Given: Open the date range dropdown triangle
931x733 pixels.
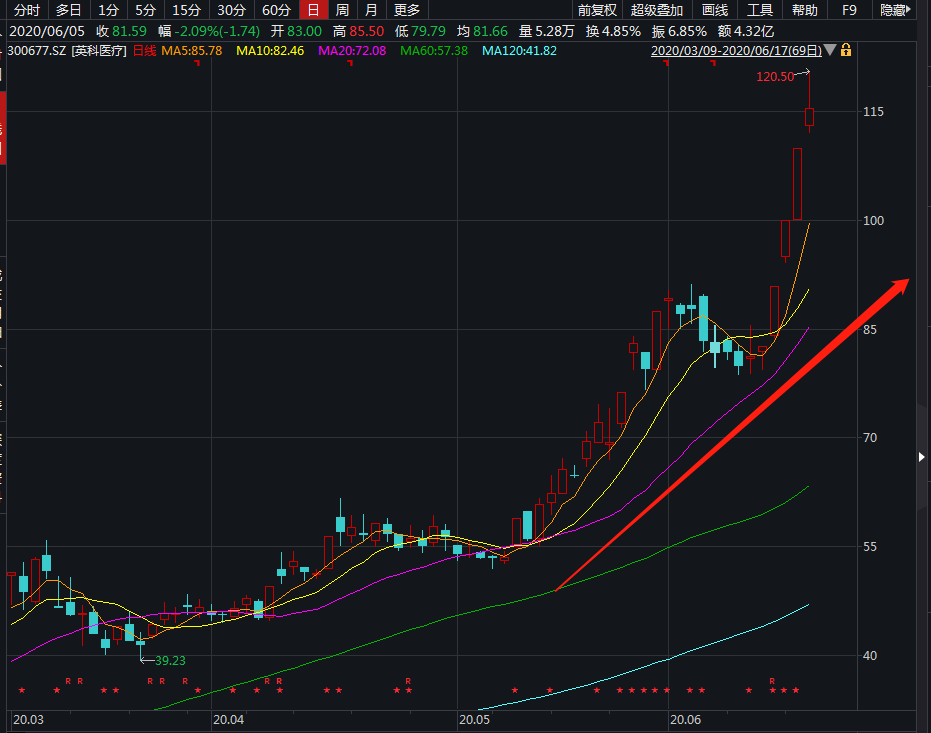Looking at the screenshot, I should tap(830, 50).
